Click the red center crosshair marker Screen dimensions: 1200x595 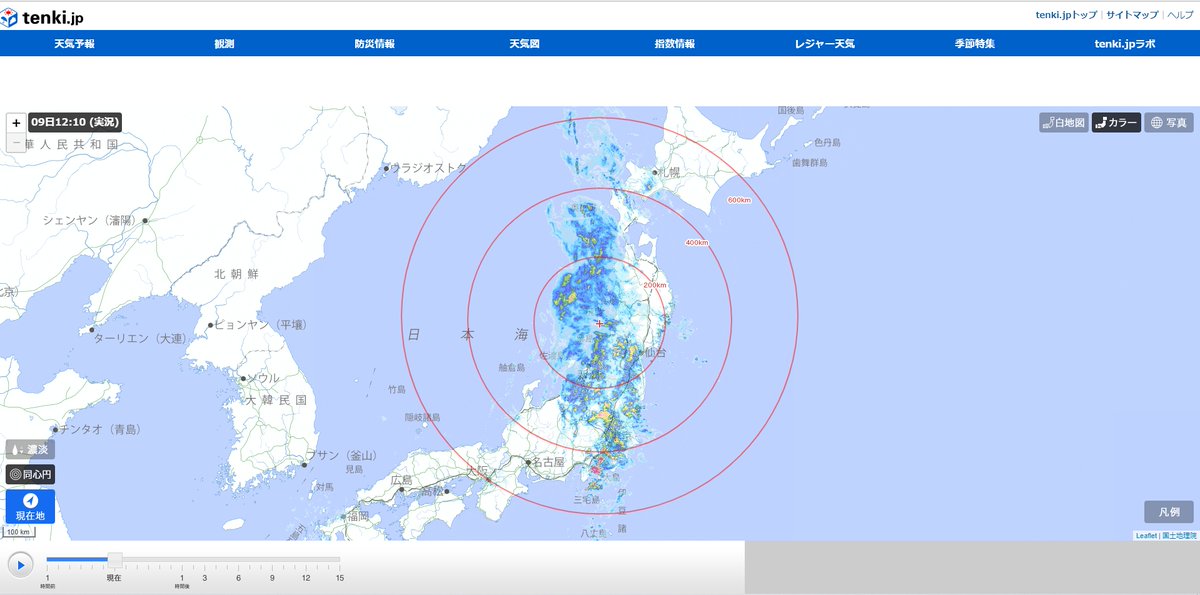(599, 323)
